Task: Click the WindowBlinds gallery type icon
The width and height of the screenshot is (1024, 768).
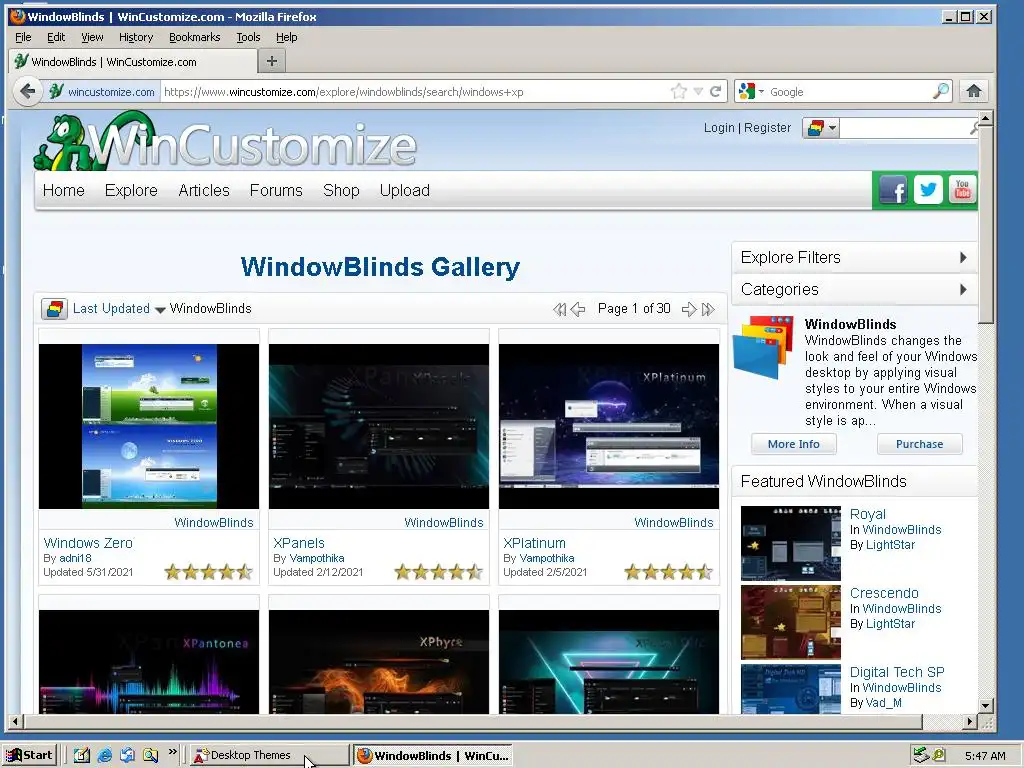Action: coord(54,309)
